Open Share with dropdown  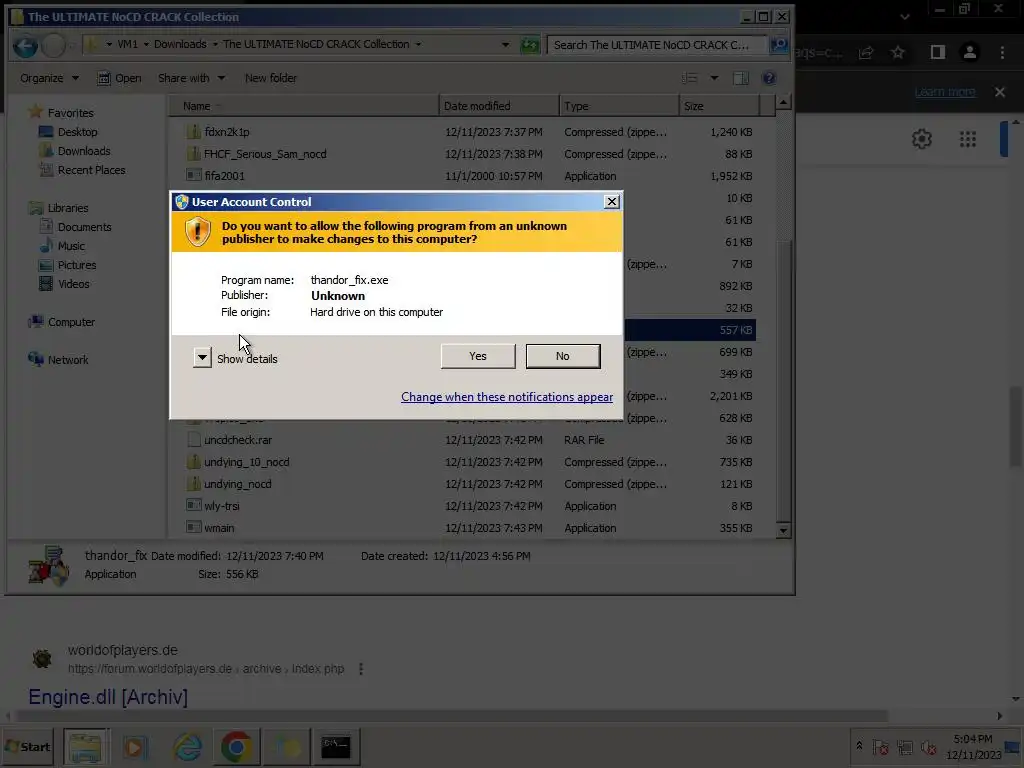pos(191,78)
